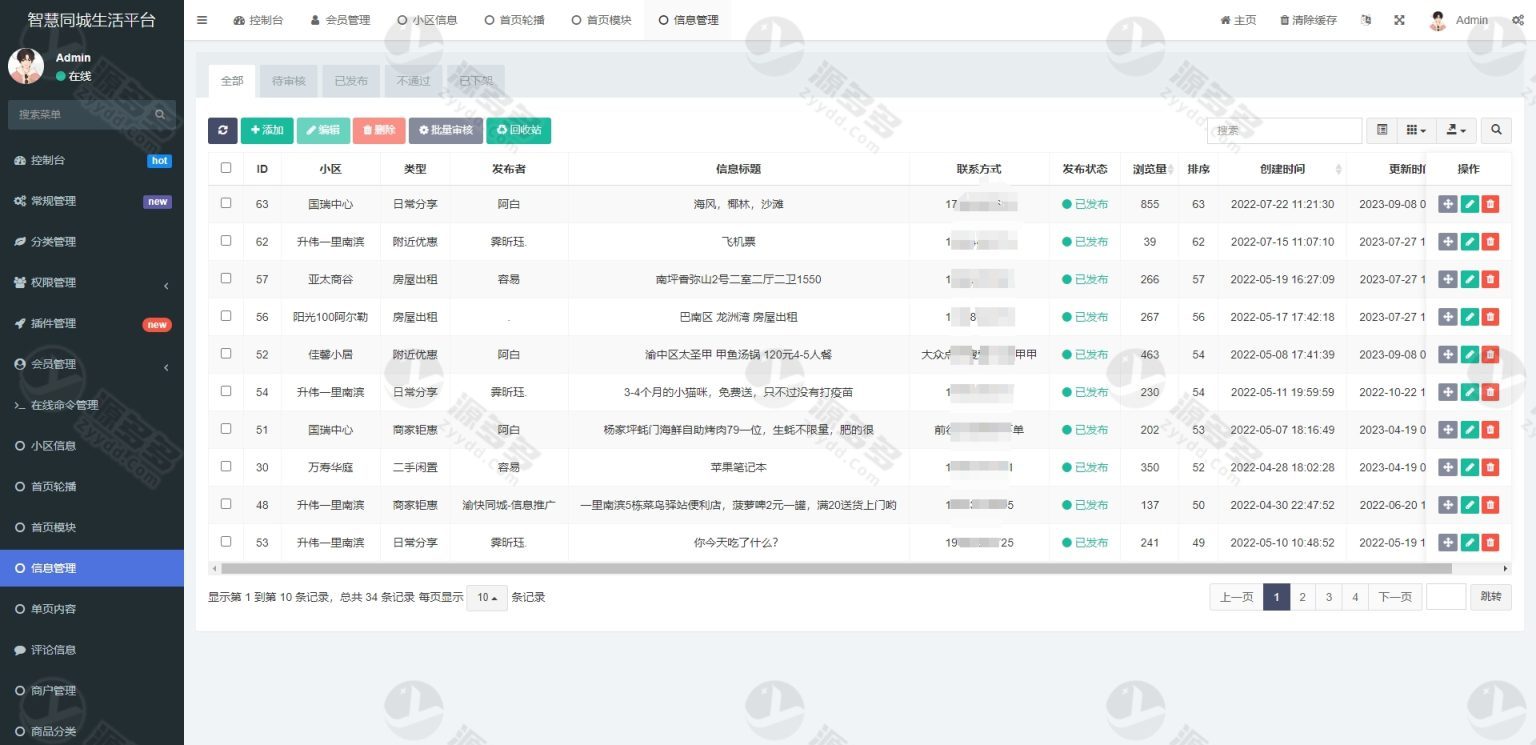Toggle the card view icon in table toolbar
The width and height of the screenshot is (1536, 745).
1381,130
